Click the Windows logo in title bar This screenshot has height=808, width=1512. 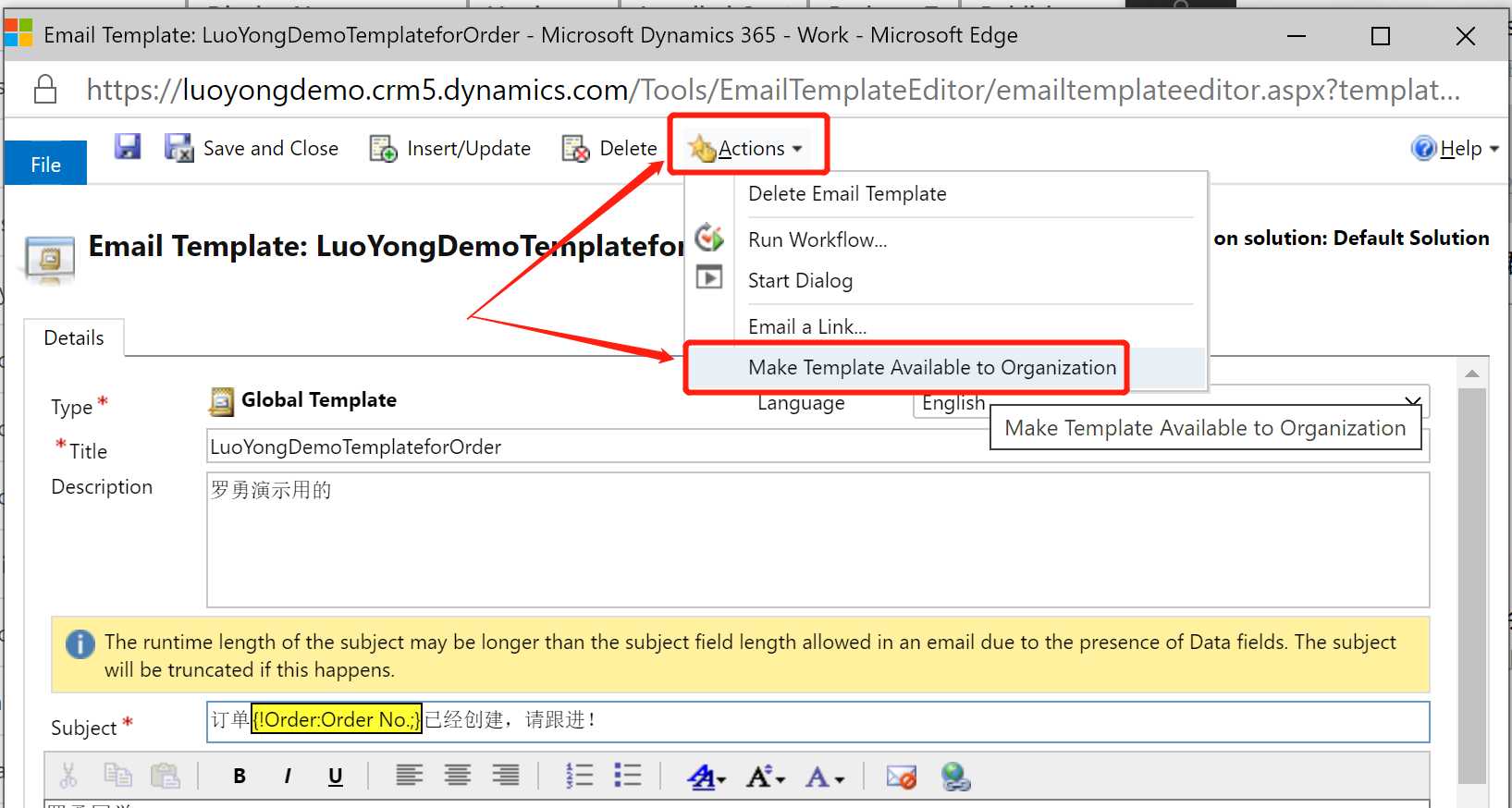[x=18, y=34]
